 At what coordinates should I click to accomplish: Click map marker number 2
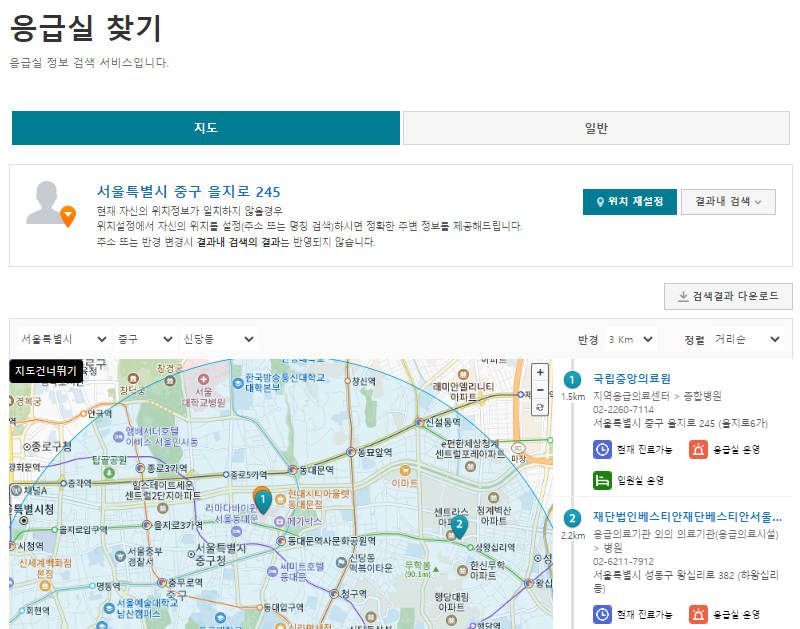(x=459, y=525)
